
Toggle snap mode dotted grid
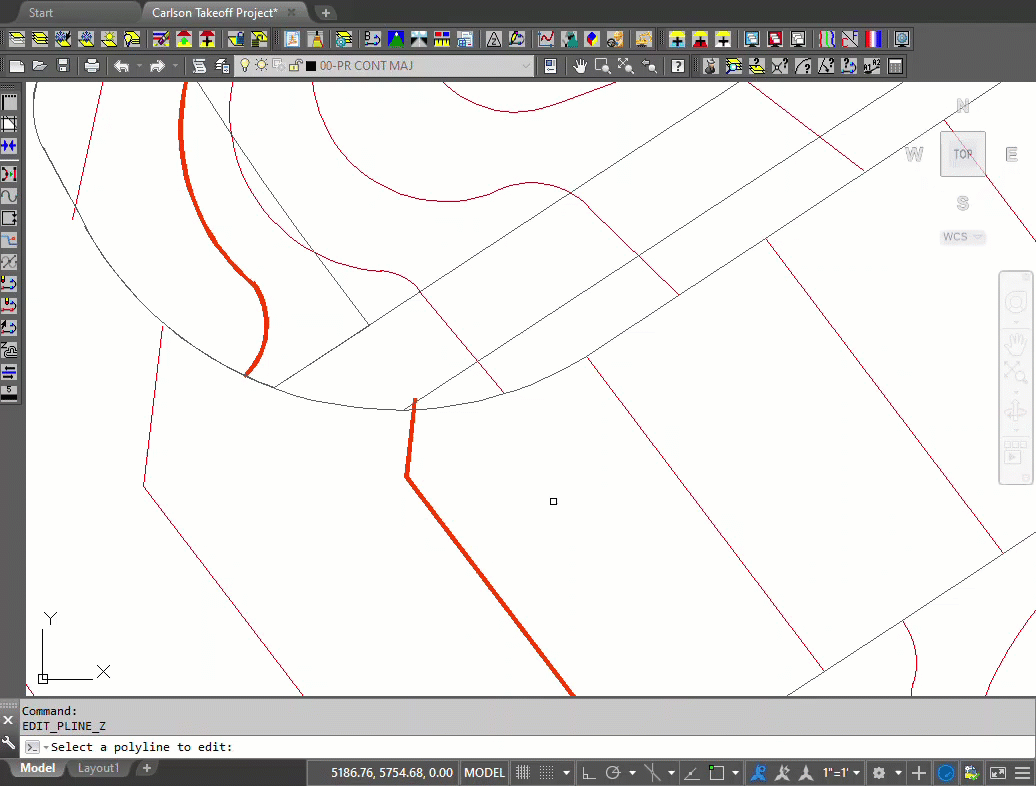tap(546, 772)
